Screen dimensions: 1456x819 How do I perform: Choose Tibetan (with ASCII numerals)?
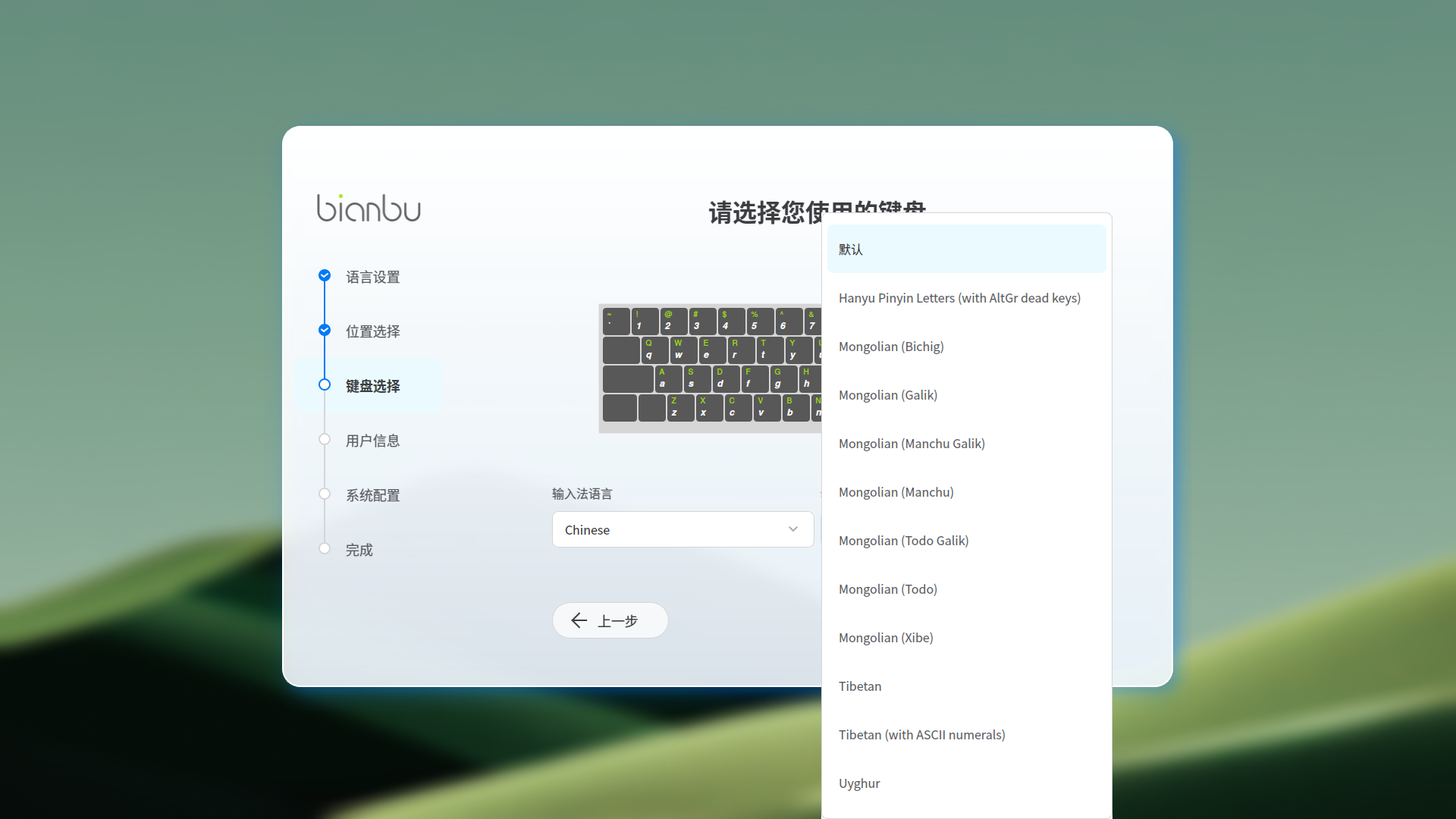pos(921,735)
